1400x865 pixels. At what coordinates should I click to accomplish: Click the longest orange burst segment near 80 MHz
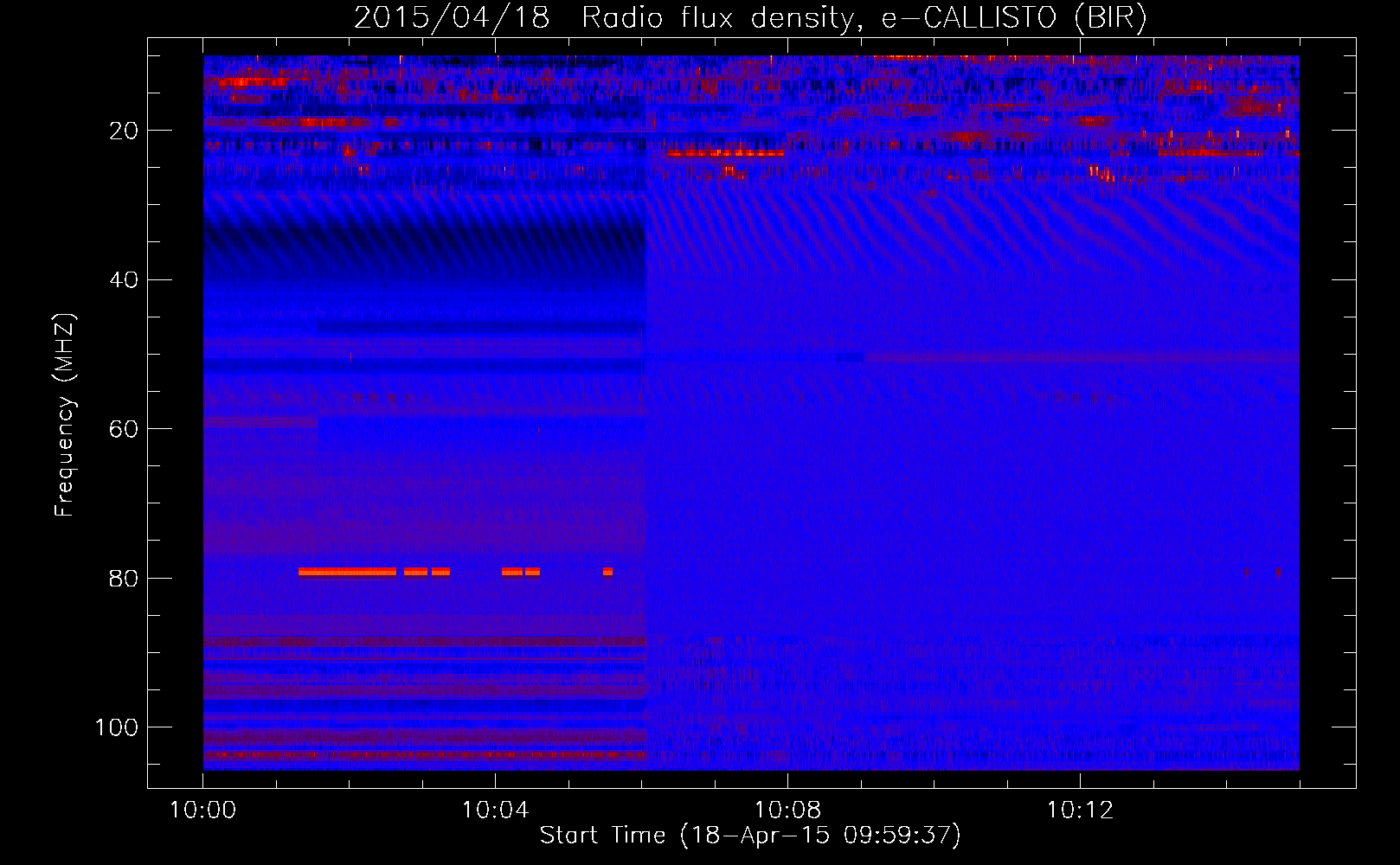pyautogui.click(x=347, y=572)
